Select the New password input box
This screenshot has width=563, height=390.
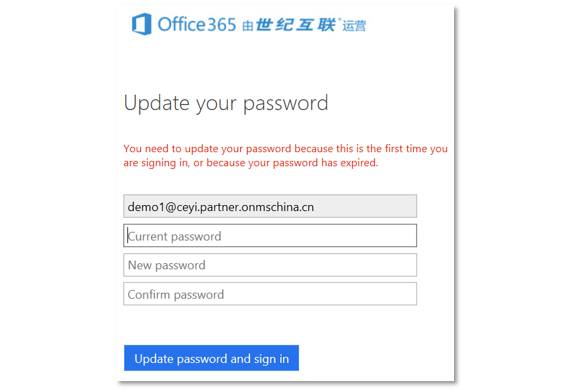tap(270, 265)
